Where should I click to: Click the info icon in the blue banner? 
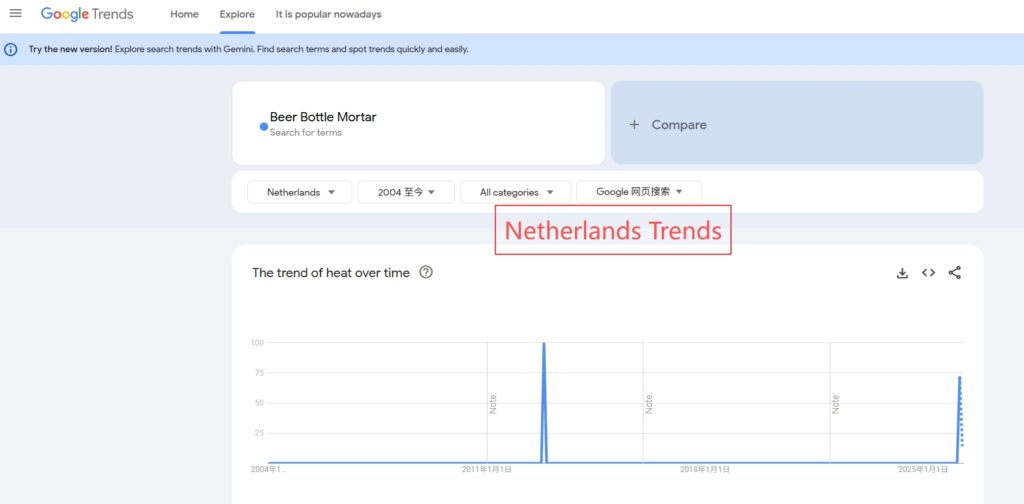pyautogui.click(x=11, y=49)
